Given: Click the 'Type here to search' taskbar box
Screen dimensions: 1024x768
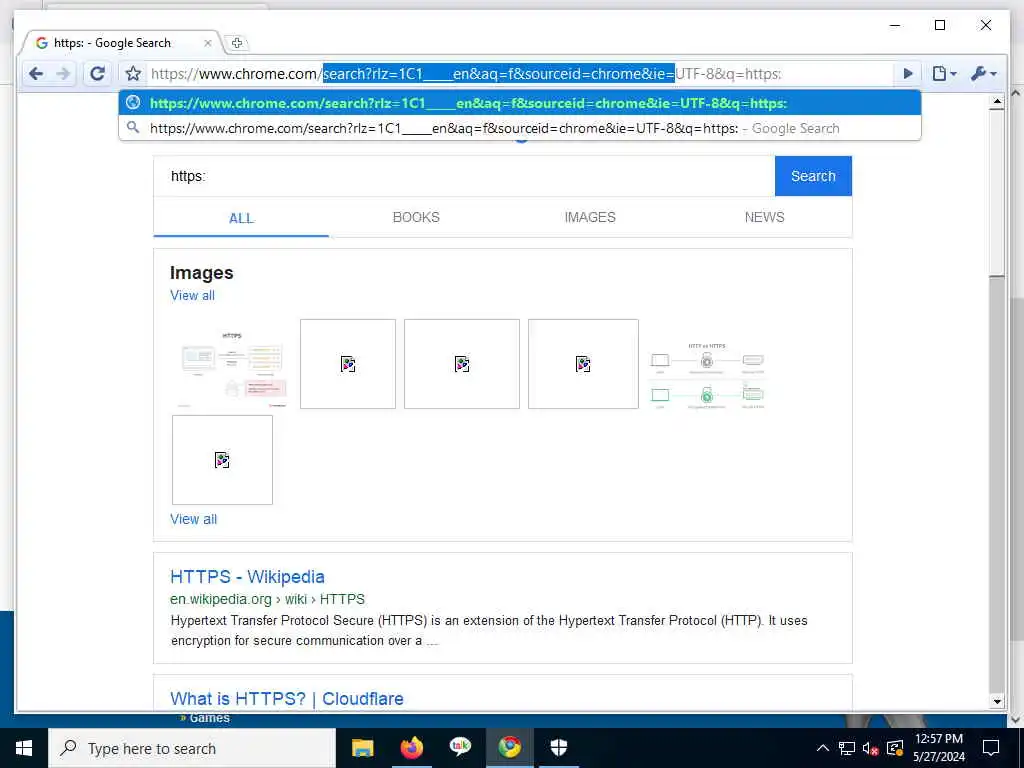Looking at the screenshot, I should [x=192, y=748].
